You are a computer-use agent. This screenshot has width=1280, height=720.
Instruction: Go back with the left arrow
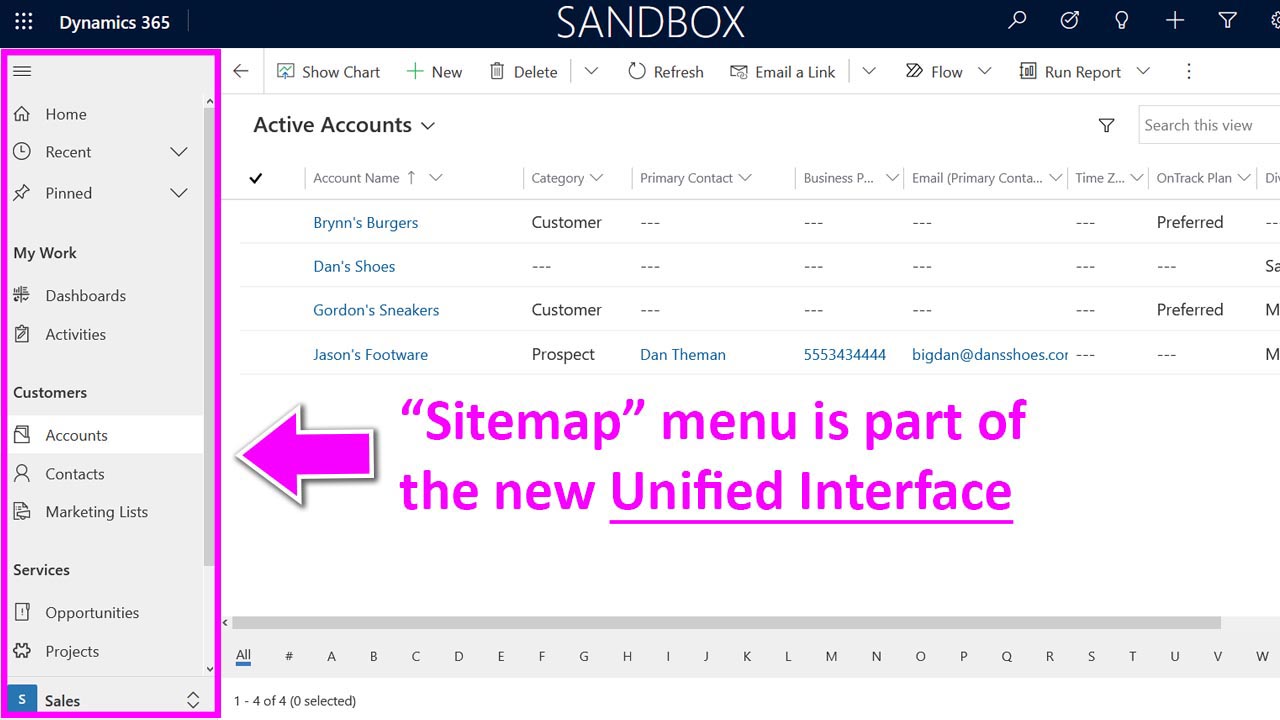click(240, 71)
